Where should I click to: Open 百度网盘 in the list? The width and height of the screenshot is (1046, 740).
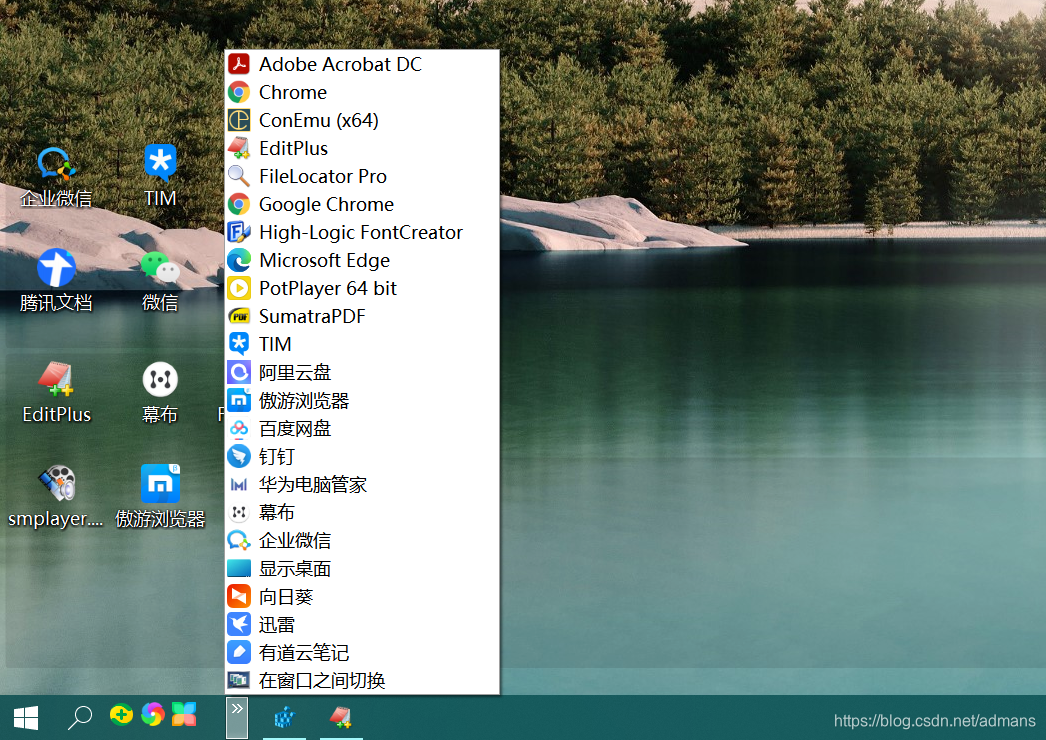point(362,428)
